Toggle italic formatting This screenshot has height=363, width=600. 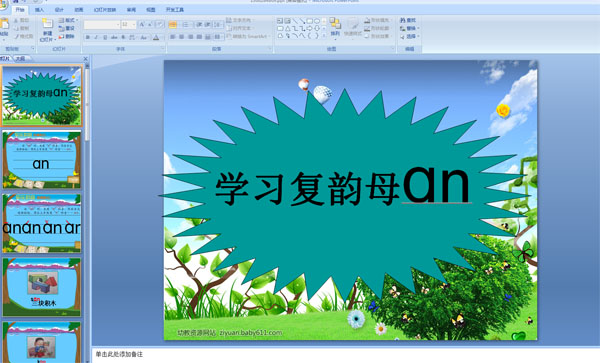point(96,37)
